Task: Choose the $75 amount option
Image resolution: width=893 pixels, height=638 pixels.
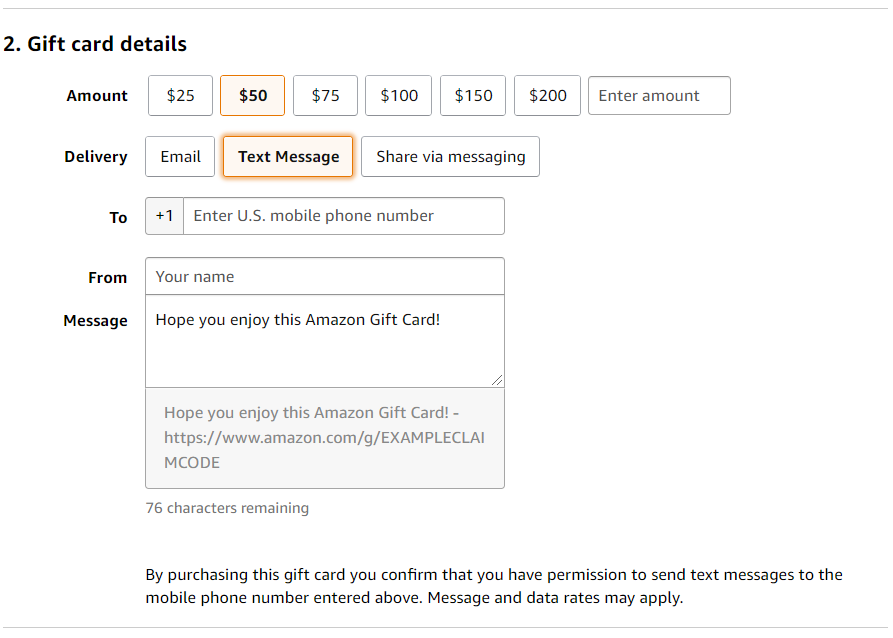Action: (x=325, y=95)
